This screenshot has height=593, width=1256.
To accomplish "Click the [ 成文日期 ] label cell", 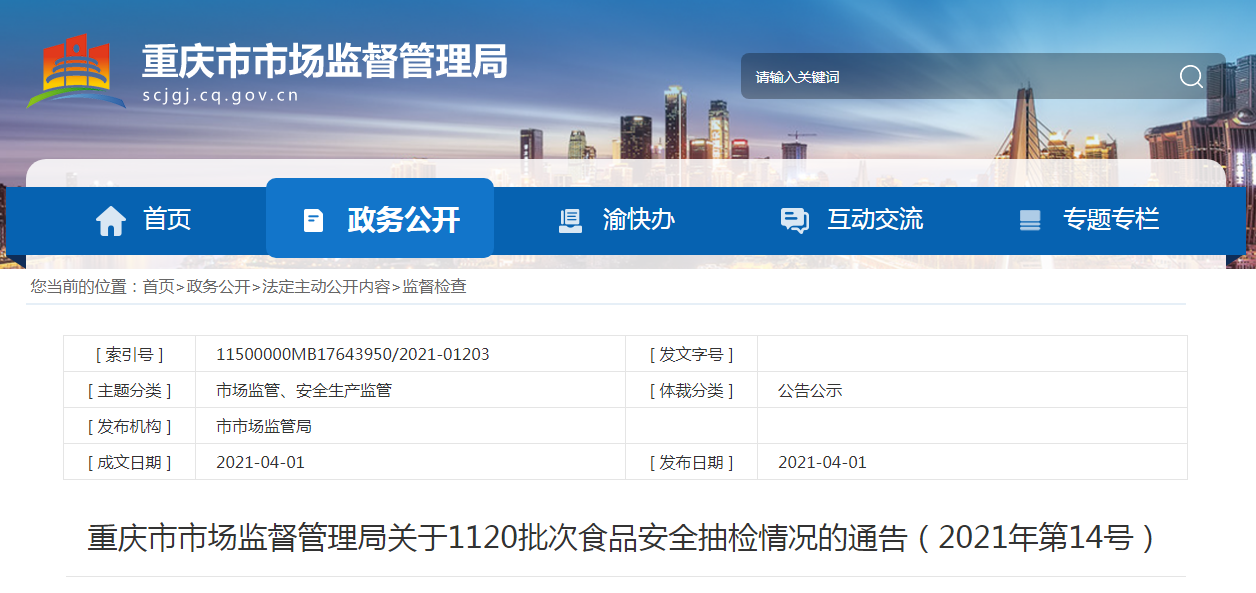I will click(129, 462).
